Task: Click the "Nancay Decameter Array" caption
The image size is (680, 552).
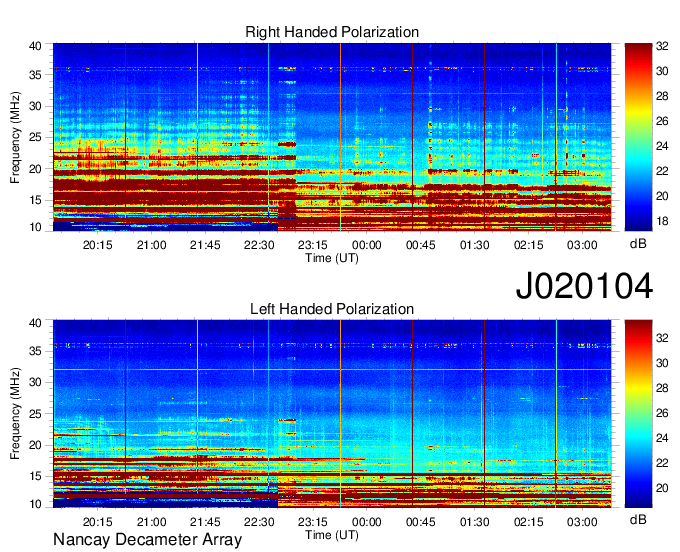Action: [147, 540]
